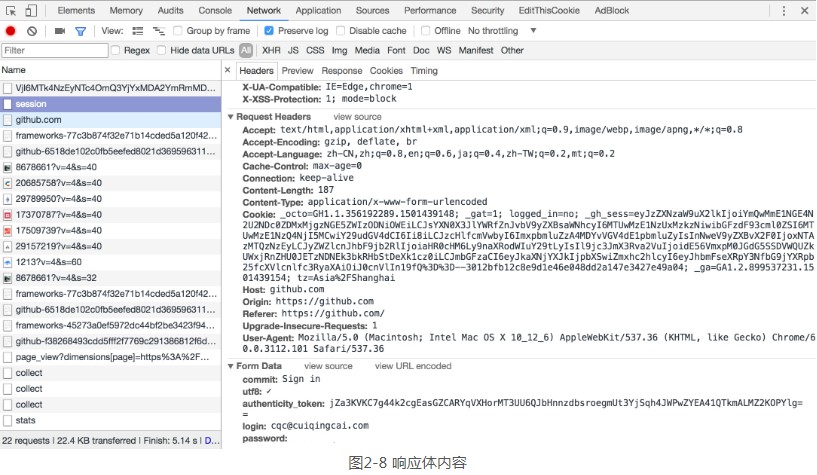Filter requests by JS type

[x=293, y=51]
